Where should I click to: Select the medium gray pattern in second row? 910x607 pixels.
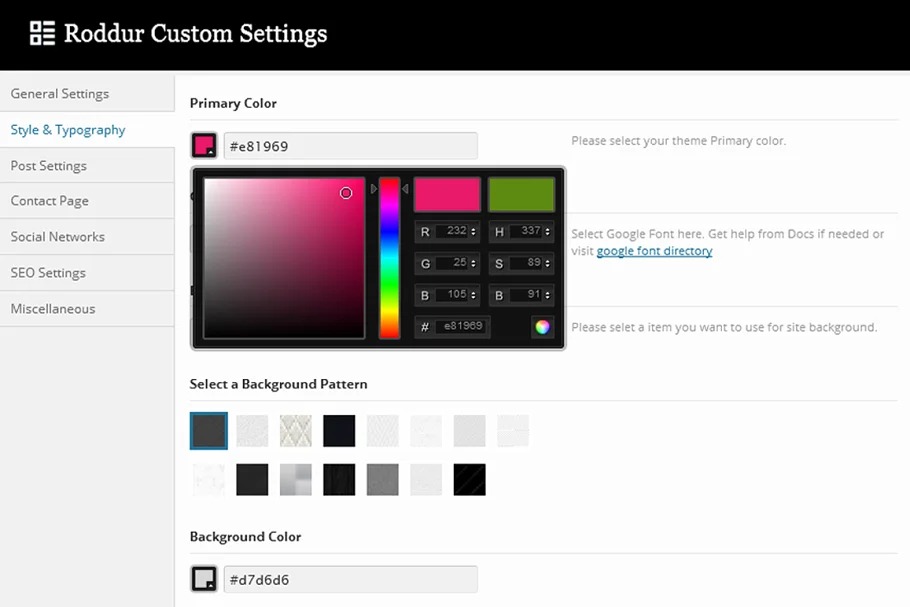(383, 479)
